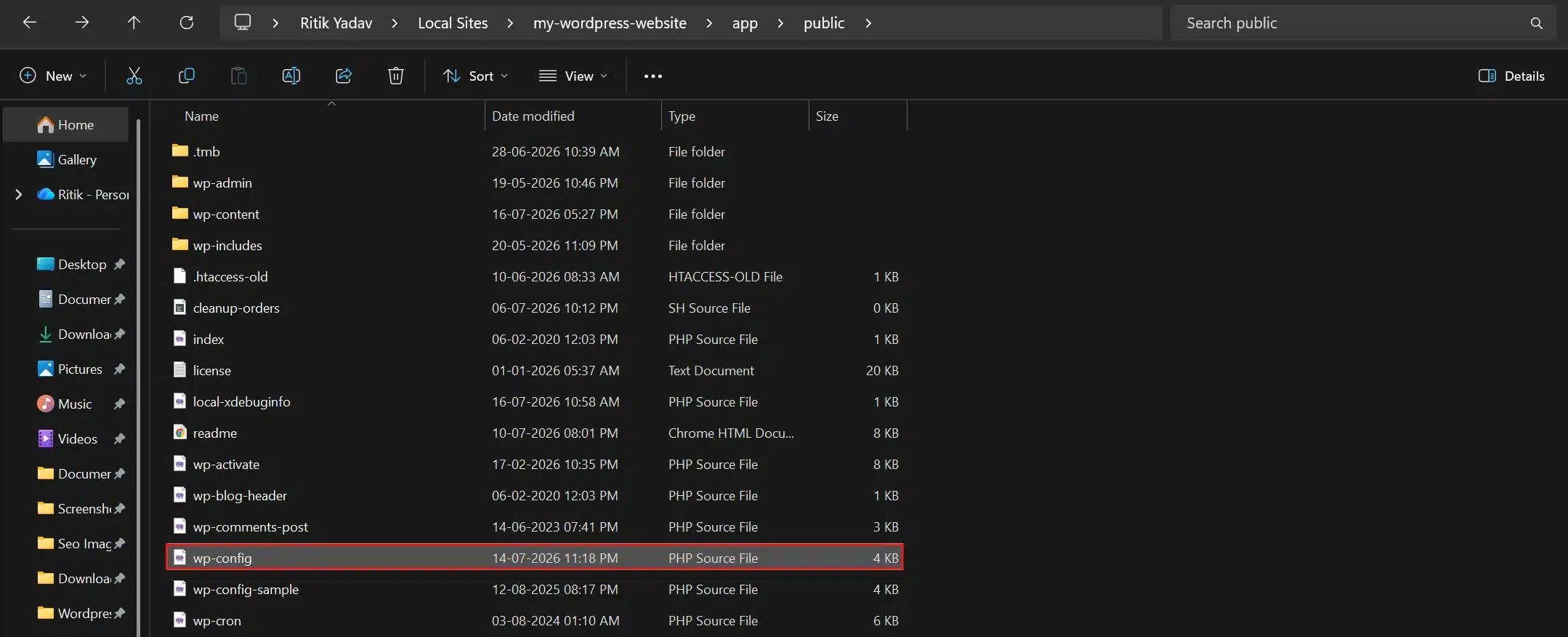Select the .htaccess-old file icon
Viewport: 1568px width, 637px height.
[x=179, y=276]
